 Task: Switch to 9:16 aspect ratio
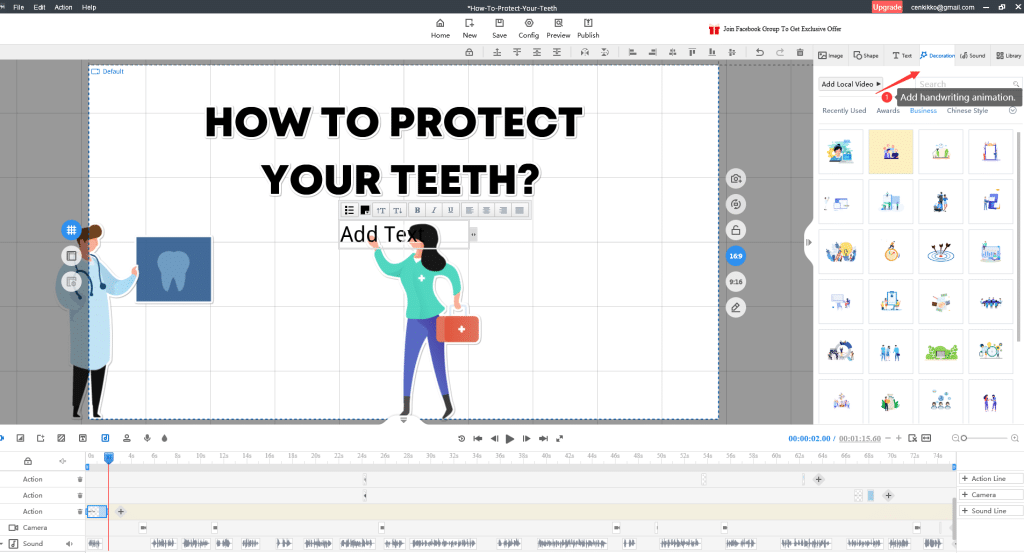point(736,282)
